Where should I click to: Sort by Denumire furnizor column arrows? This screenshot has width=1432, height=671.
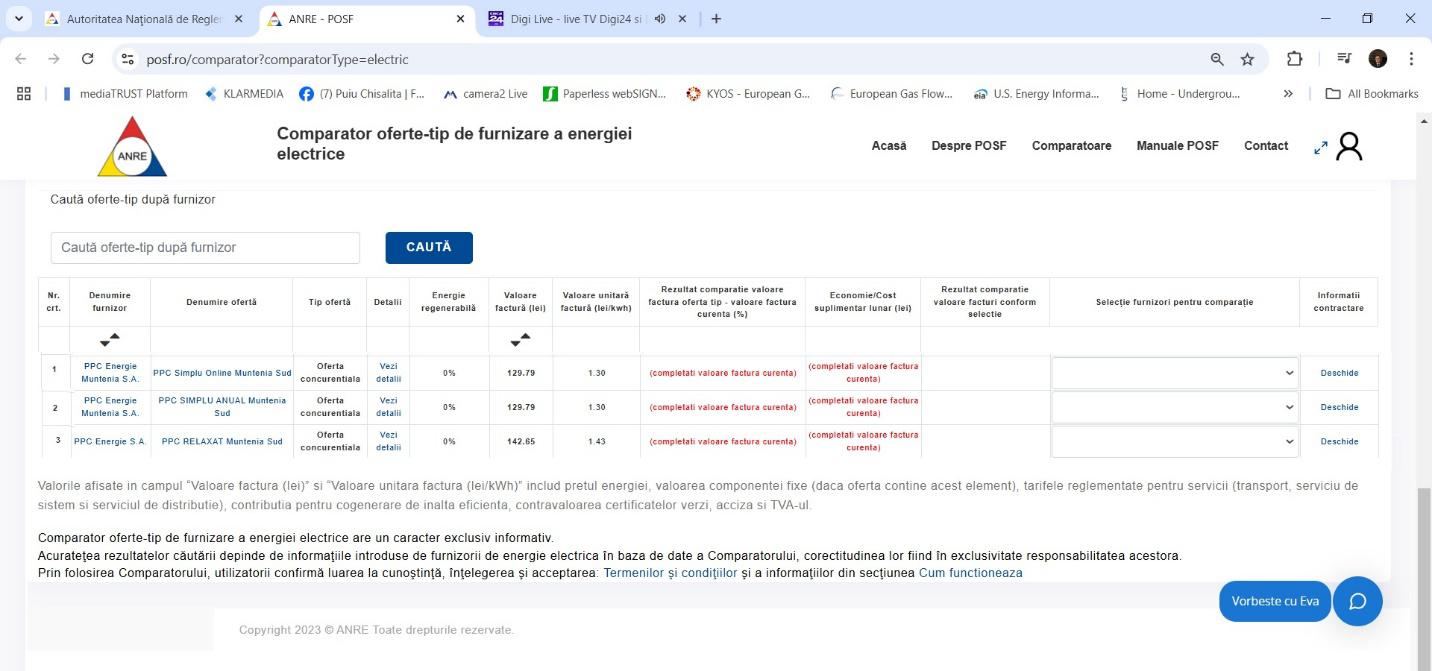pyautogui.click(x=110, y=340)
